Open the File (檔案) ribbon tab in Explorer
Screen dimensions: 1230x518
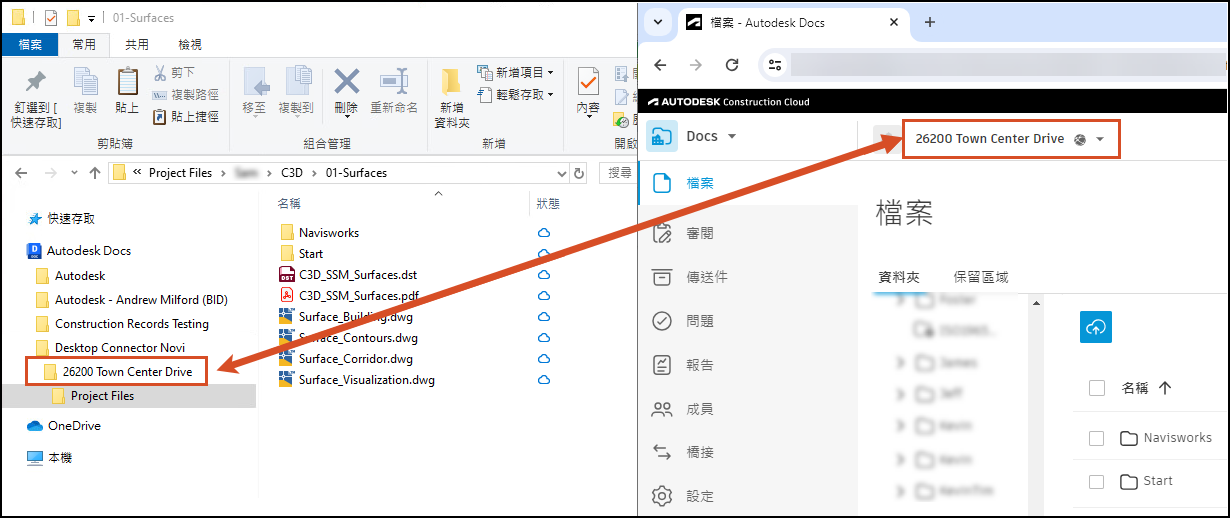pos(30,44)
